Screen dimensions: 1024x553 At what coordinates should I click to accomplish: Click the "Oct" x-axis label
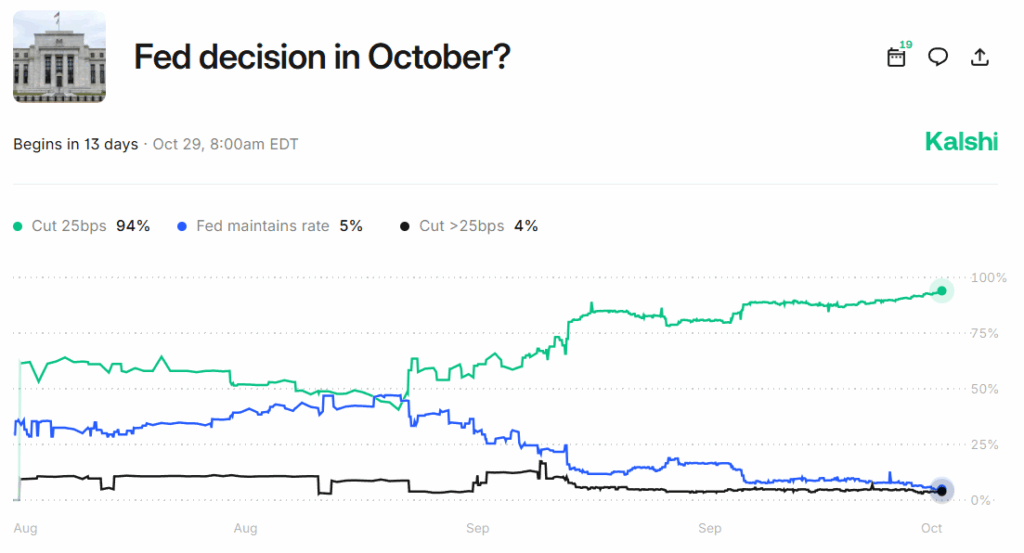[x=931, y=527]
